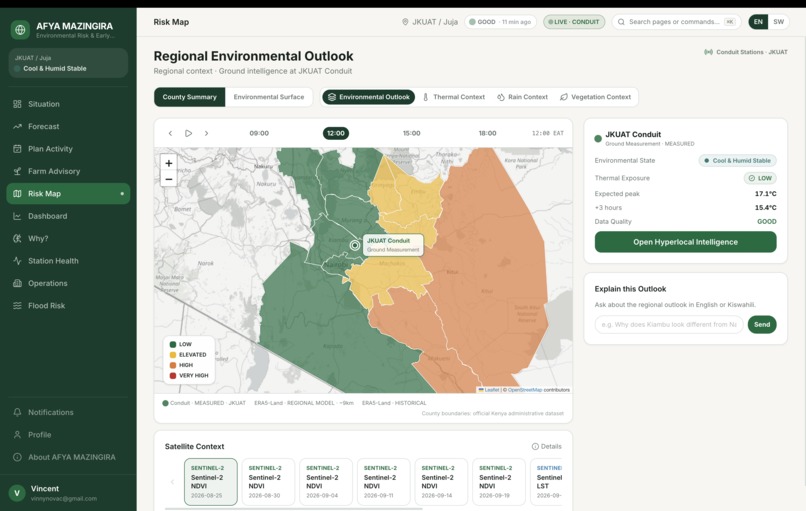The height and width of the screenshot is (511, 806).
Task: Click the Send button
Action: coord(762,324)
